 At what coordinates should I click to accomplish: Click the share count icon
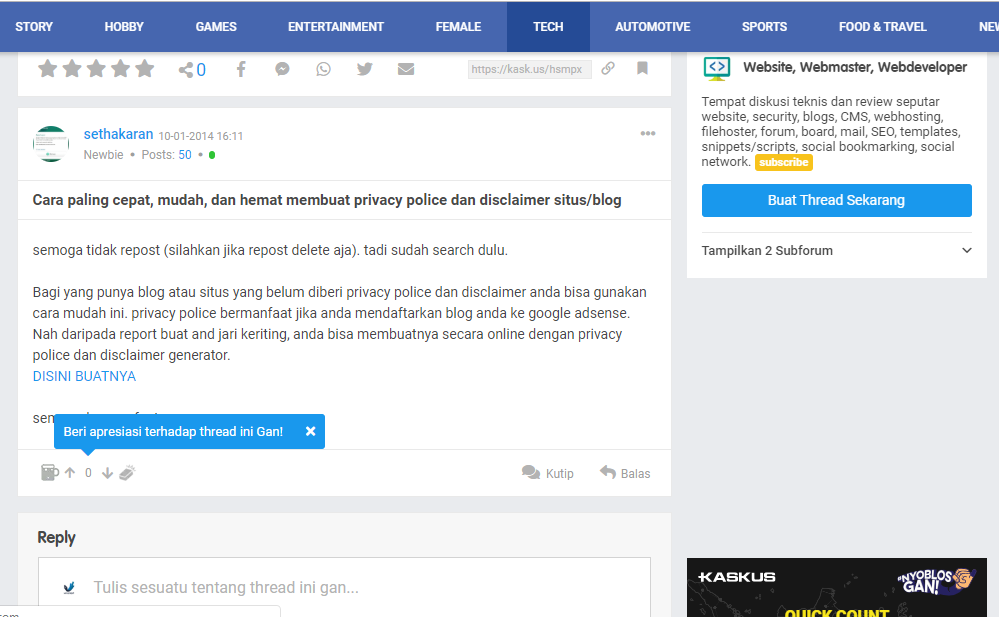pyautogui.click(x=185, y=69)
